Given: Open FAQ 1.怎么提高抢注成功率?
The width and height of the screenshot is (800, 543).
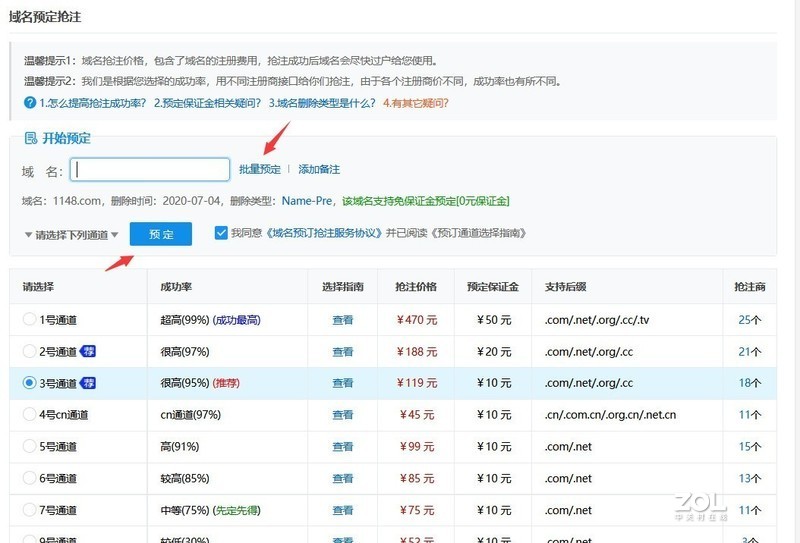Looking at the screenshot, I should tap(93, 103).
